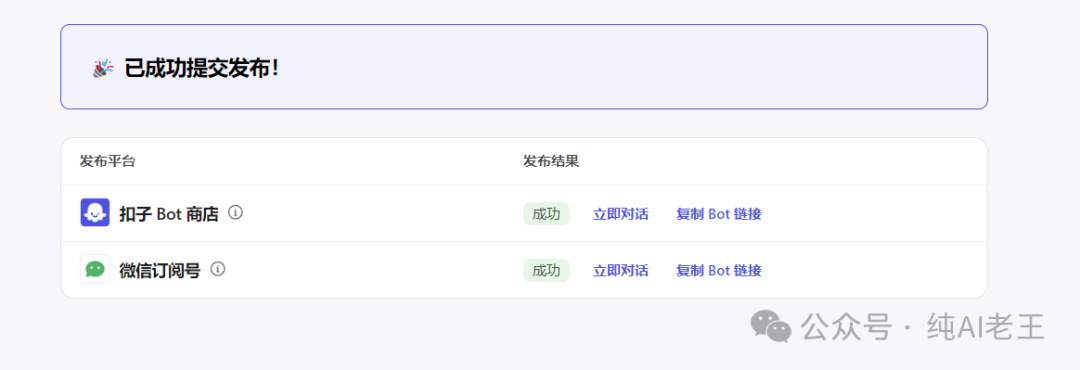The image size is (1080, 370).
Task: Click the 扣子 Bot 商店 platform name
Action: pos(169,214)
